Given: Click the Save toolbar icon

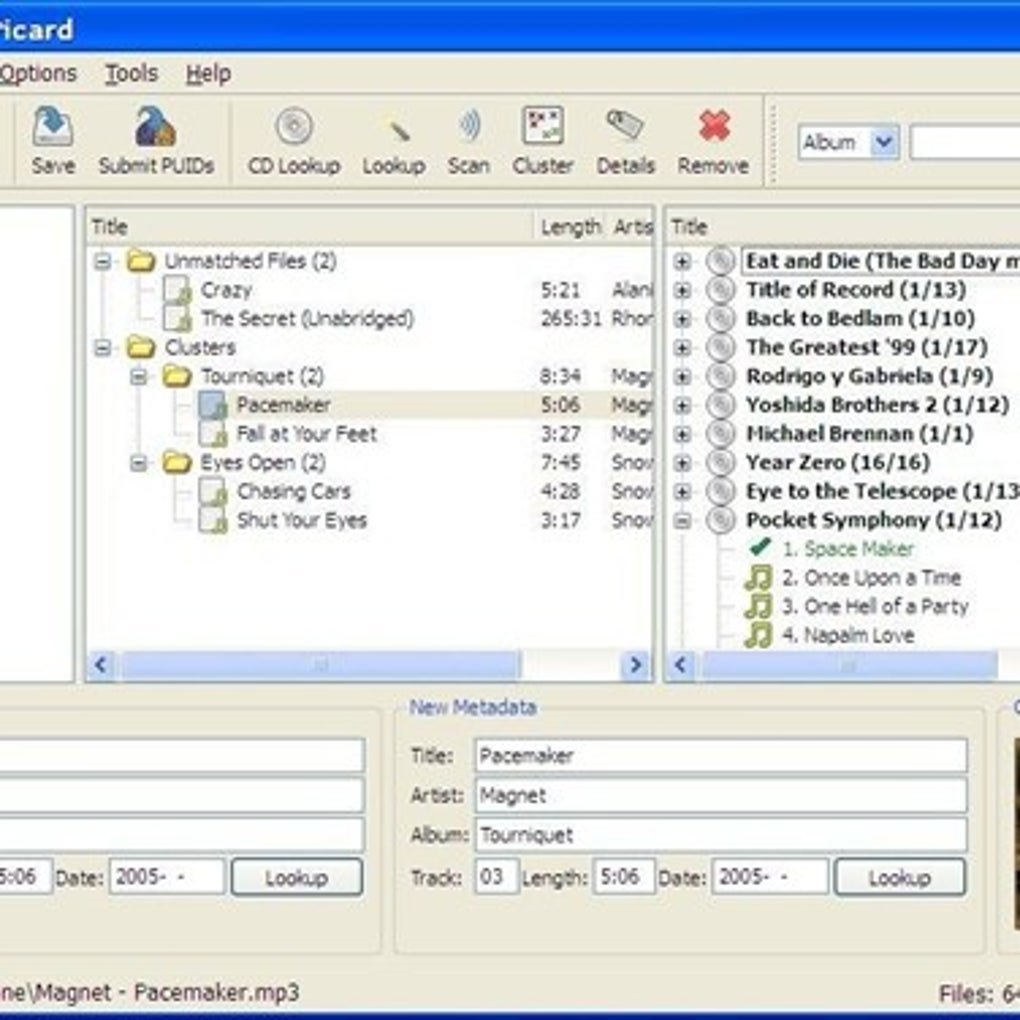Looking at the screenshot, I should point(53,127).
